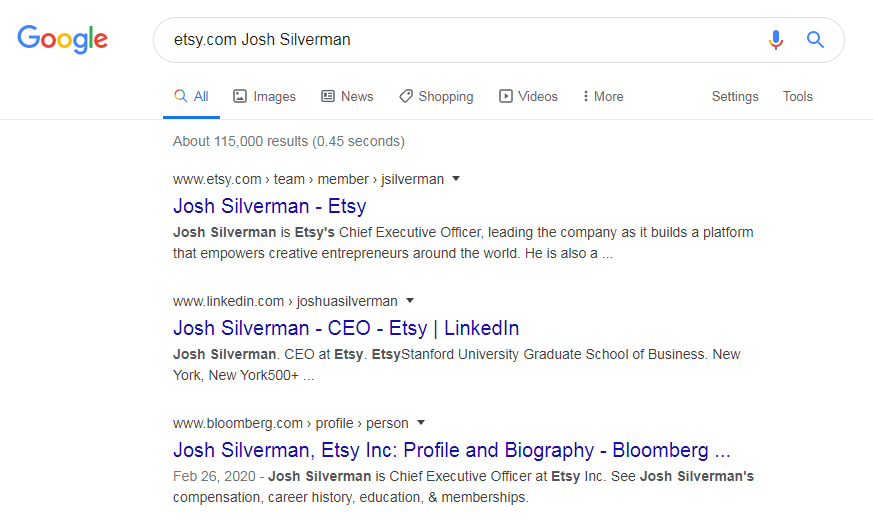Open the linkedin.com result dropdown arrow
This screenshot has height=521, width=873.
pos(410,301)
